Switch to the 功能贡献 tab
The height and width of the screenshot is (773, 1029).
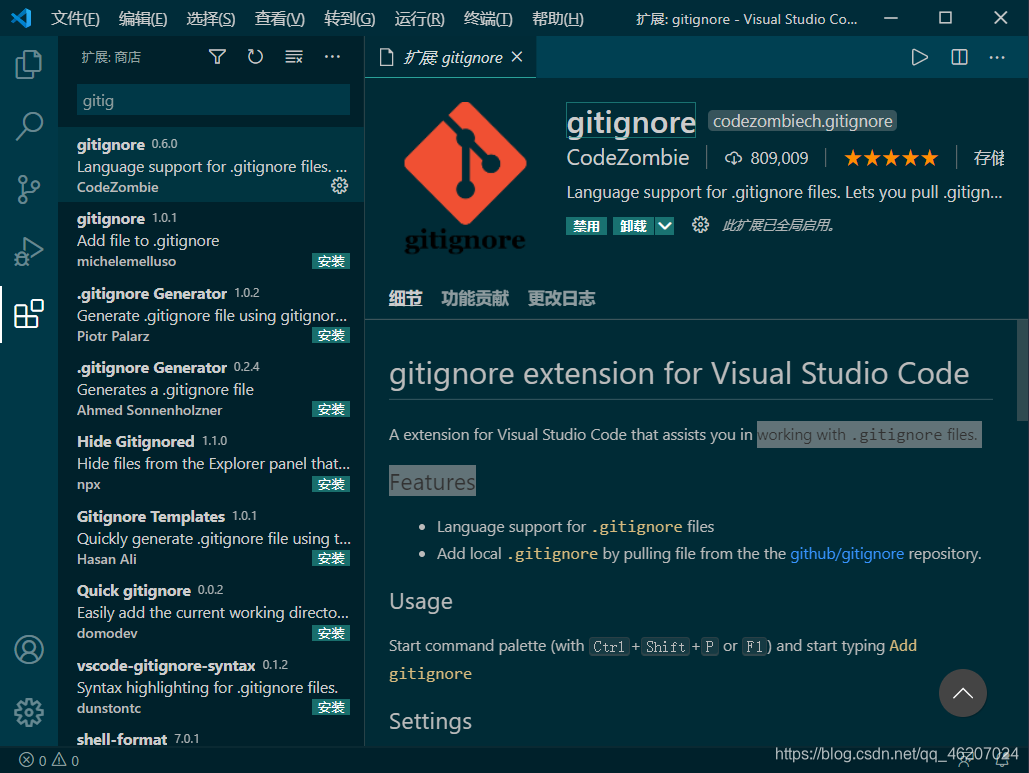pos(475,299)
